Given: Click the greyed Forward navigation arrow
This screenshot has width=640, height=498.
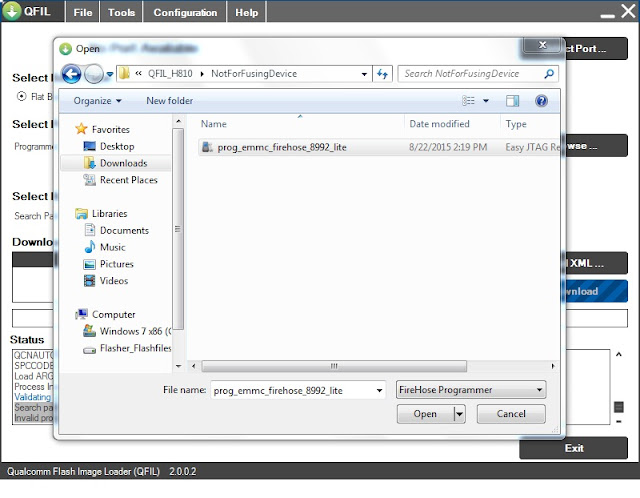Looking at the screenshot, I should click(x=94, y=74).
